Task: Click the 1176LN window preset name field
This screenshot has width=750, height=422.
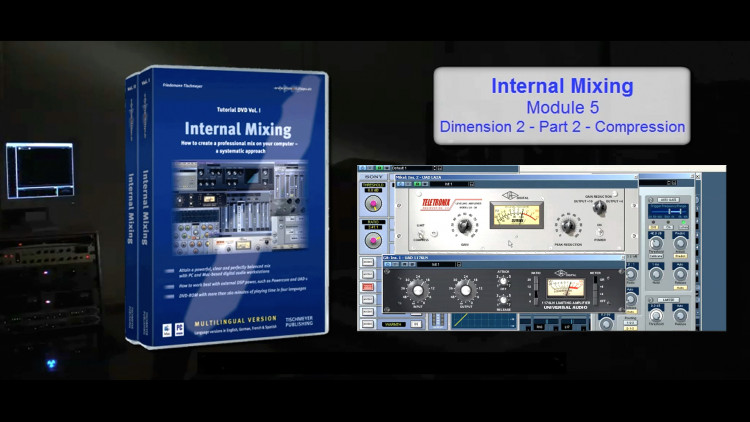Action: click(436, 264)
